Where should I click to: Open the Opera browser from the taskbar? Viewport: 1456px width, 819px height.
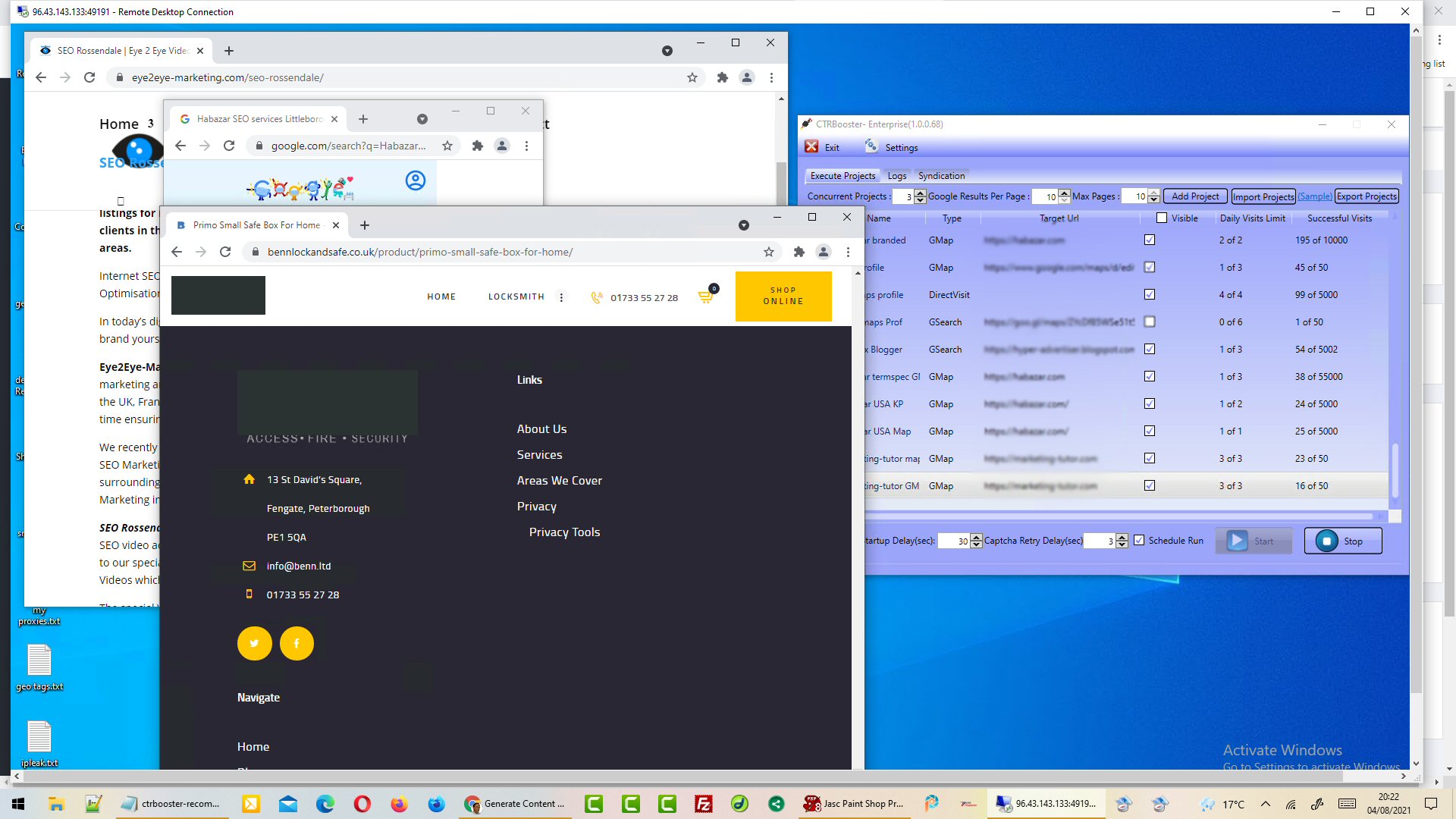click(362, 804)
